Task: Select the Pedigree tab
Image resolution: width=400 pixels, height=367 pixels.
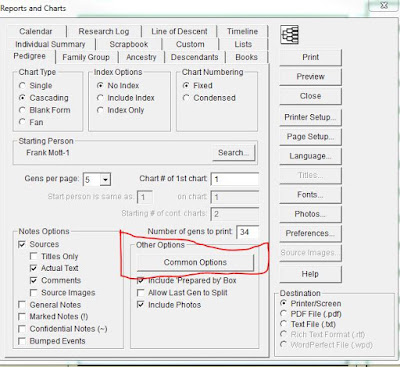Action: 30,56
